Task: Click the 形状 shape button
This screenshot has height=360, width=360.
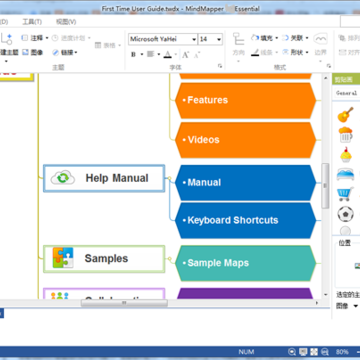Action: (293, 52)
